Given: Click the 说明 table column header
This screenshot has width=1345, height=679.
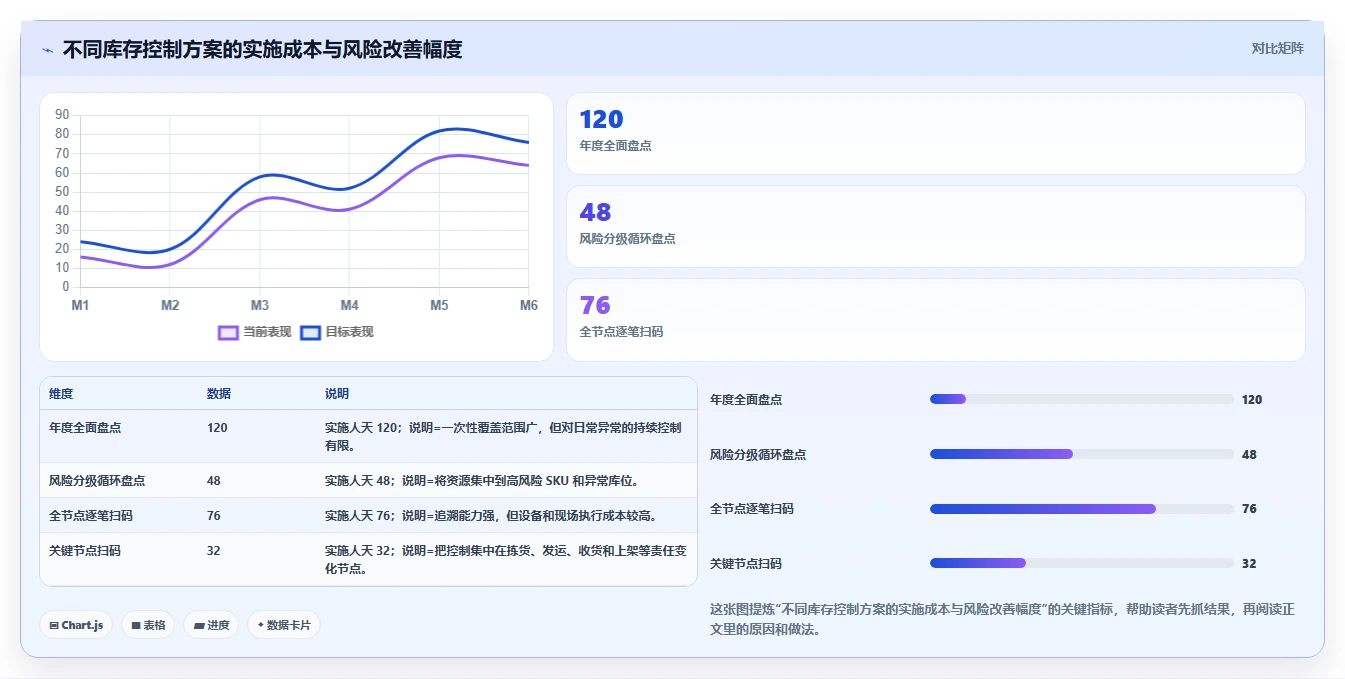Looking at the screenshot, I should [x=337, y=394].
